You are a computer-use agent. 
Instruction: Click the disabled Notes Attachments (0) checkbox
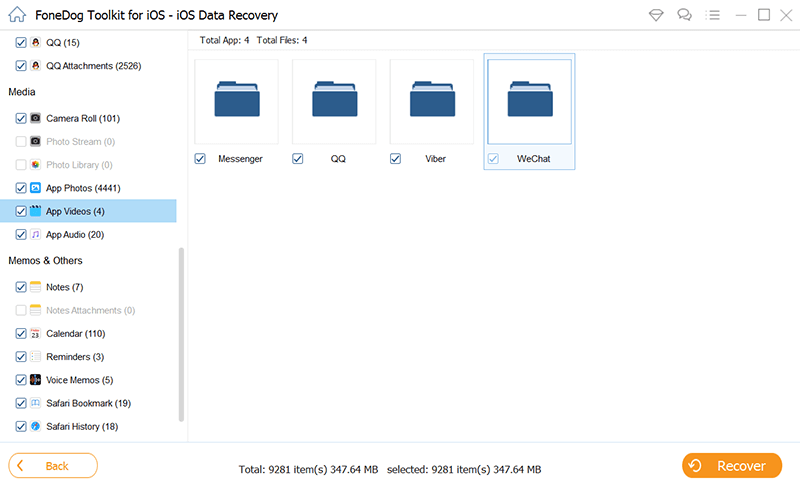click(20, 310)
